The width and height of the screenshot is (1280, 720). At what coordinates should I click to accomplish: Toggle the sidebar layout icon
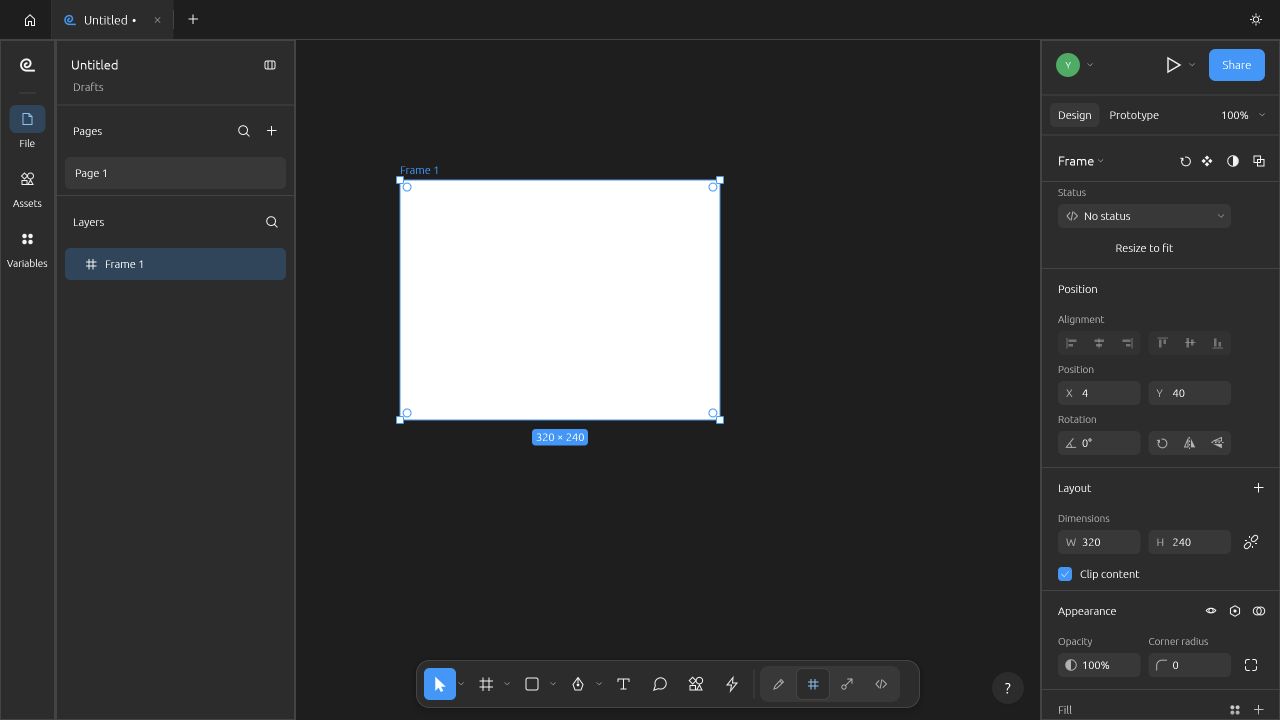click(x=270, y=65)
